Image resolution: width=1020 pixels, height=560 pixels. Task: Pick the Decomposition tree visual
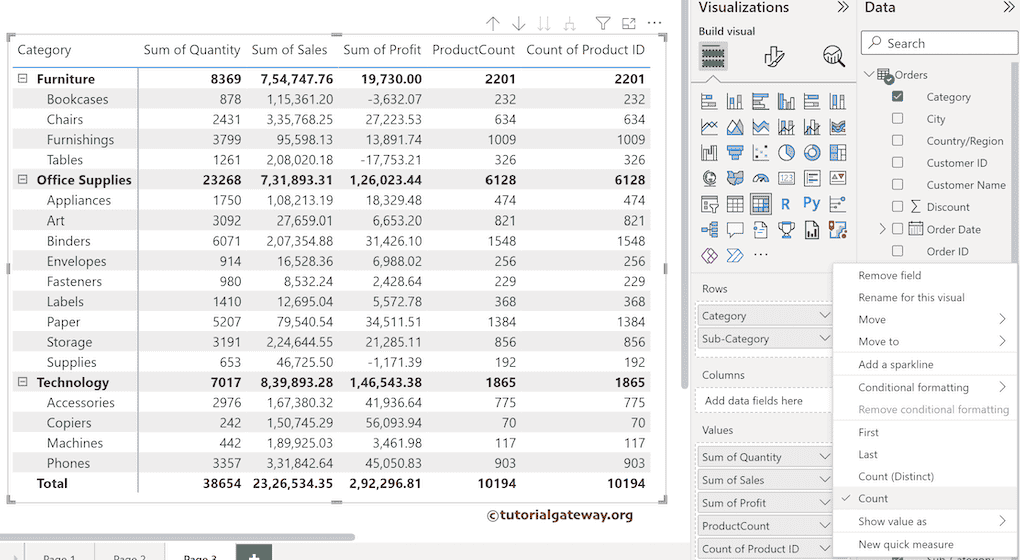coord(709,230)
